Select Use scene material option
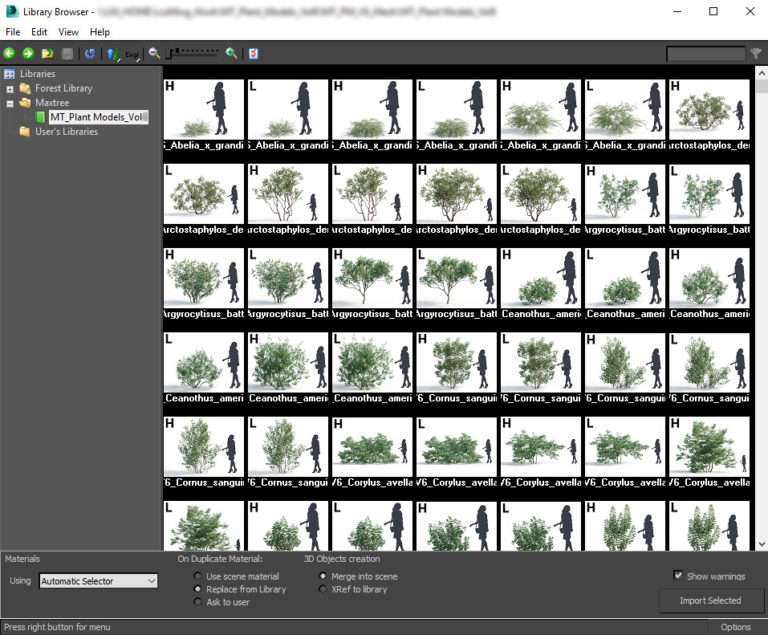Screen dimensions: 768x635 pos(197,576)
